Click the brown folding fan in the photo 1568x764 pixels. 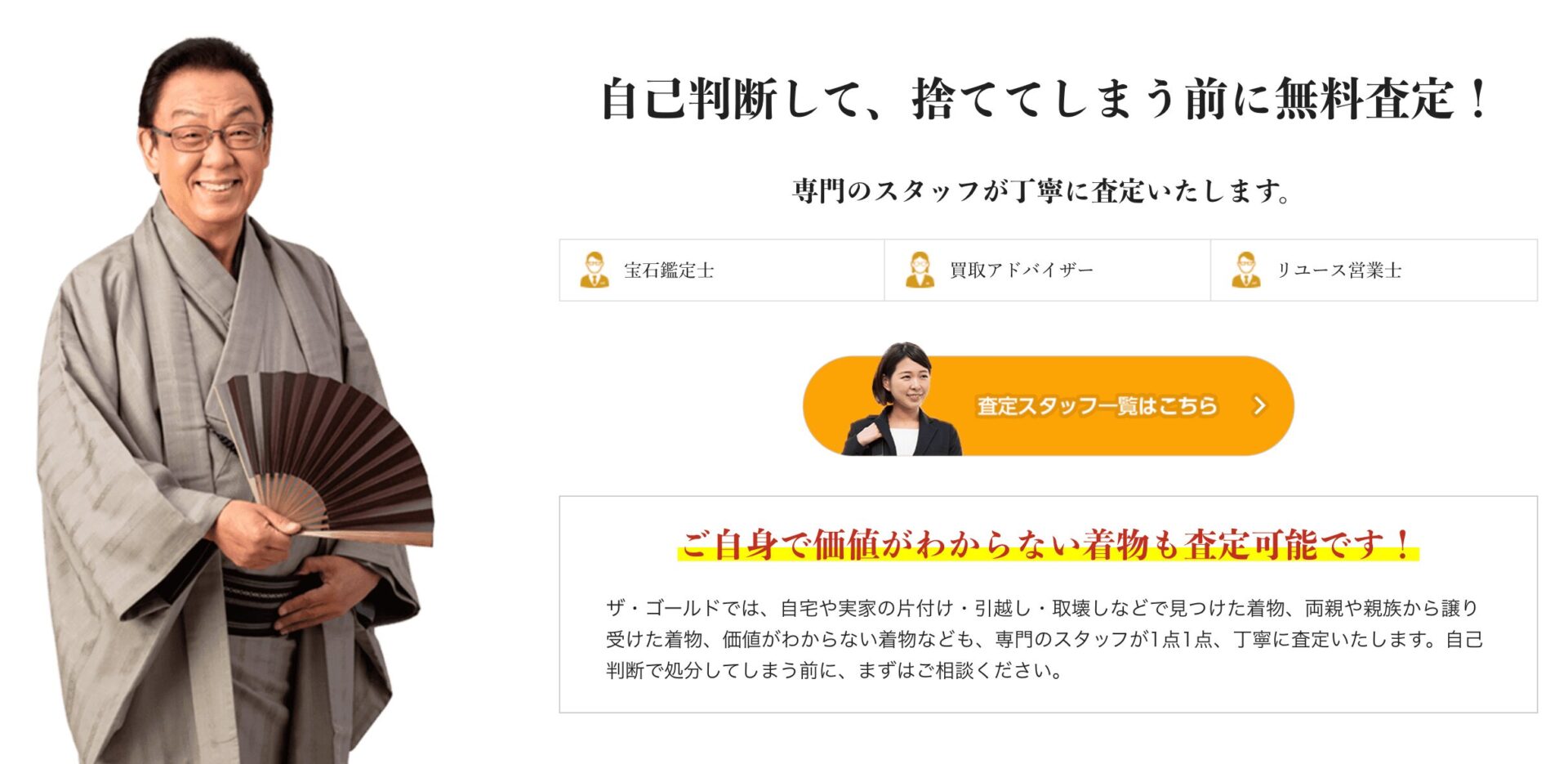click(327, 458)
